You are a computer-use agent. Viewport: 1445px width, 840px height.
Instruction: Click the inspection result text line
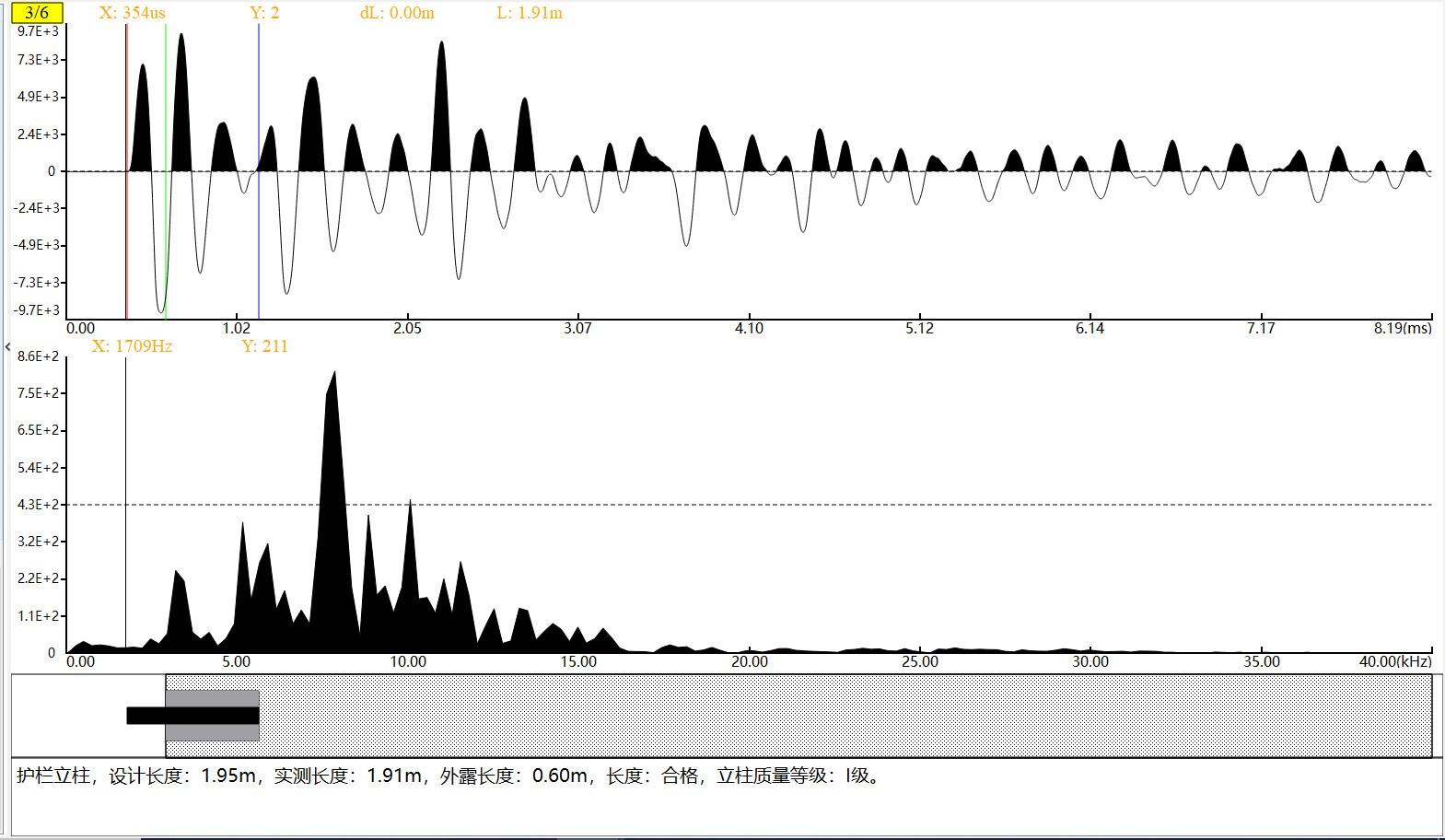tap(449, 776)
